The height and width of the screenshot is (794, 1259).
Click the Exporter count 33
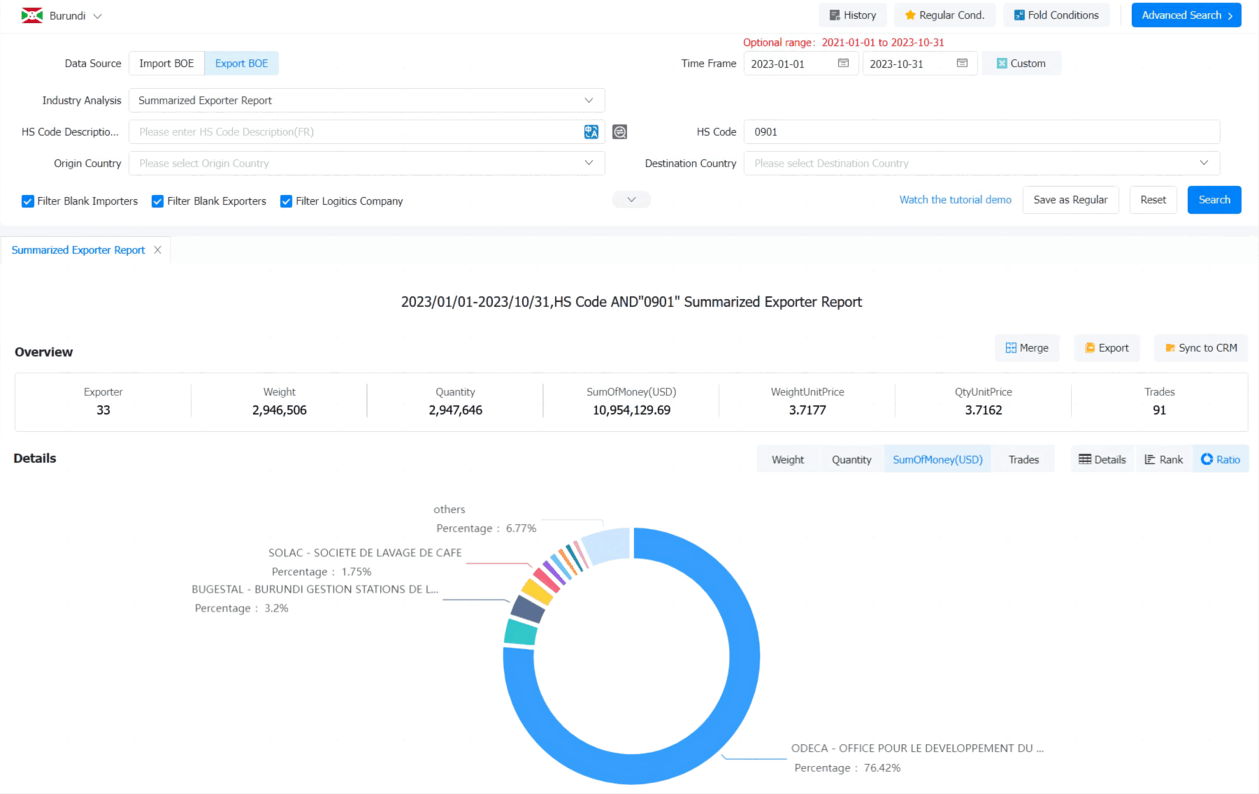tap(103, 410)
